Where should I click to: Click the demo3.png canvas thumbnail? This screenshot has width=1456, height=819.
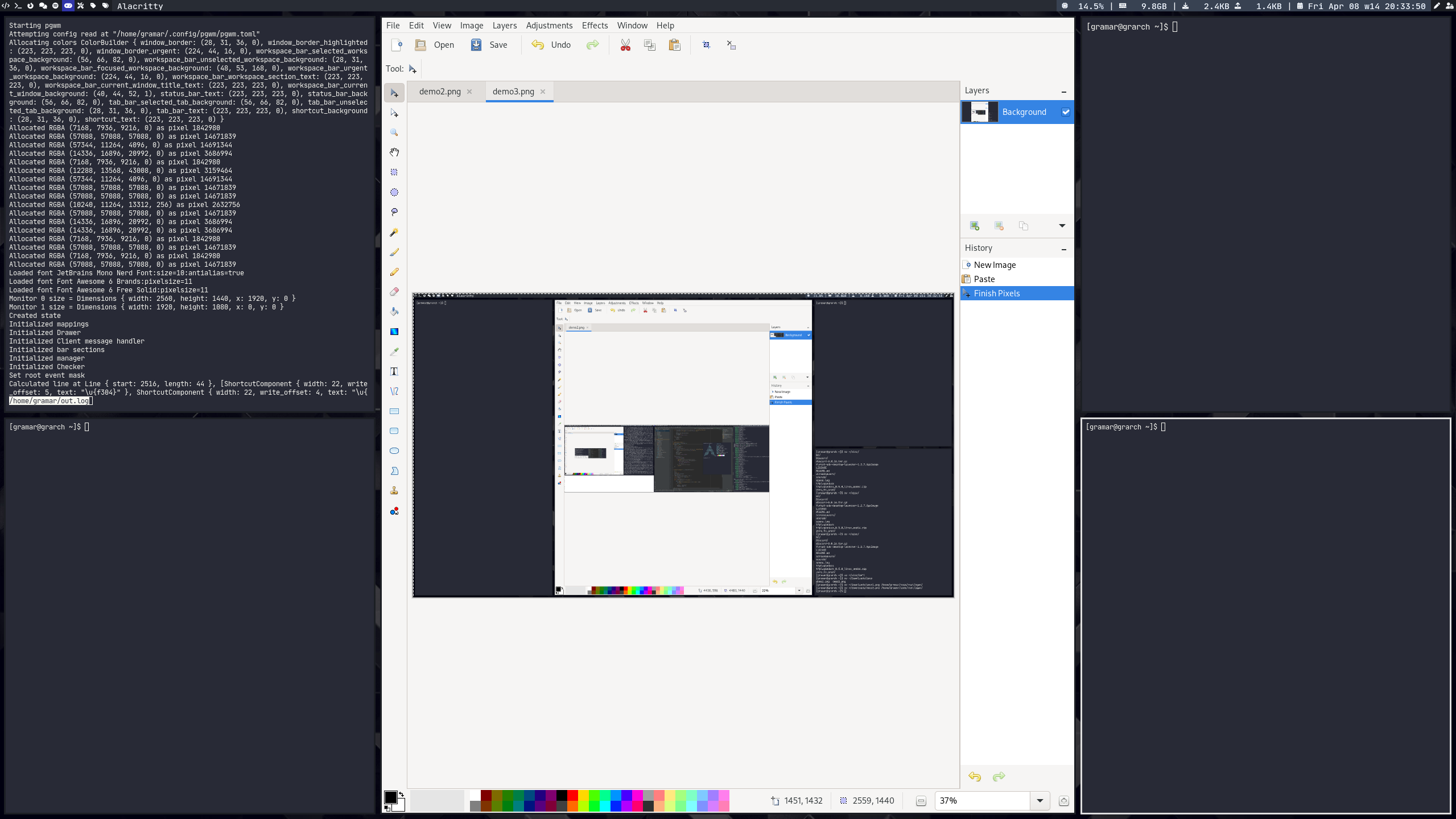513,91
